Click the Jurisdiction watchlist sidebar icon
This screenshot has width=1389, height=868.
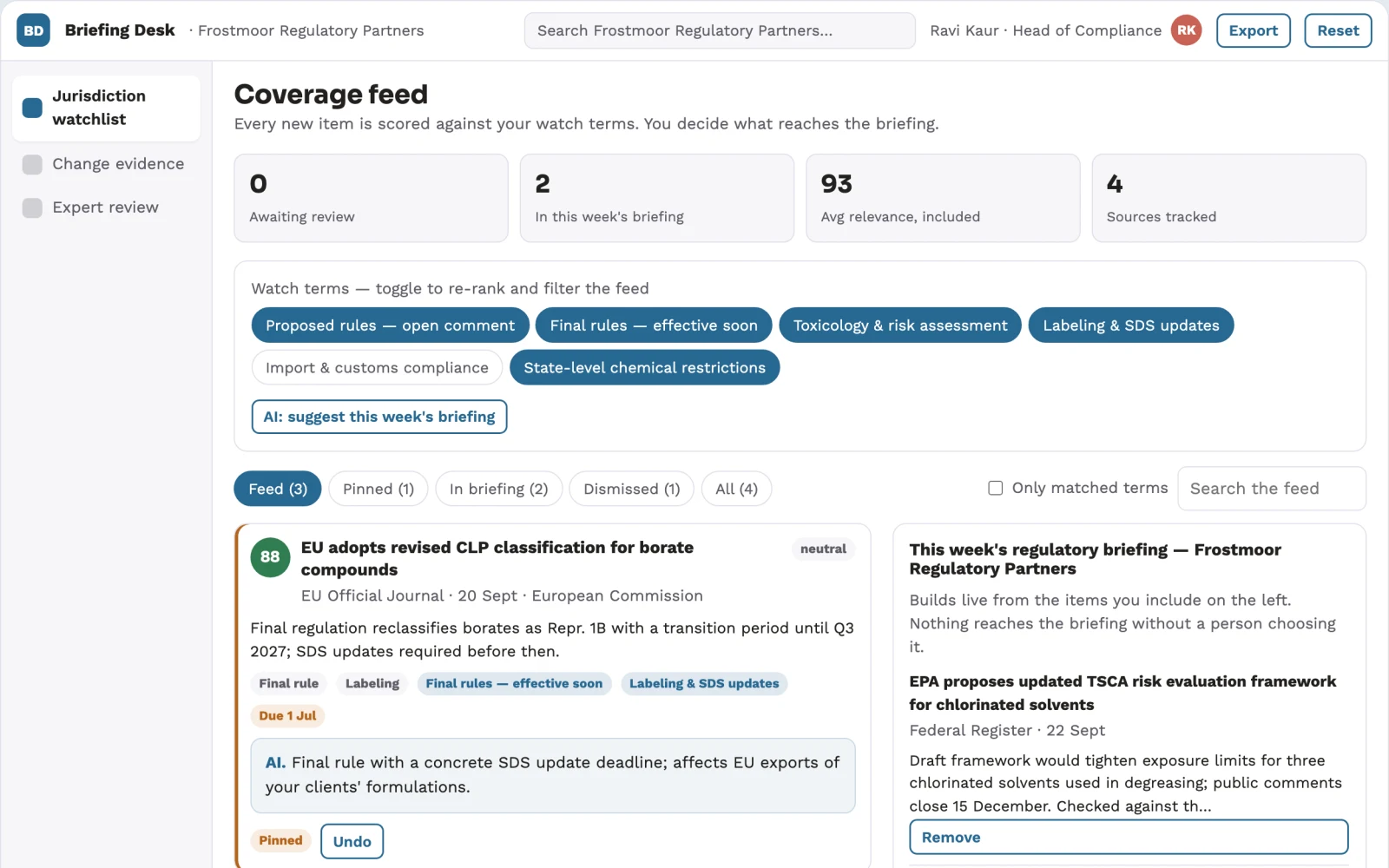pyautogui.click(x=32, y=108)
